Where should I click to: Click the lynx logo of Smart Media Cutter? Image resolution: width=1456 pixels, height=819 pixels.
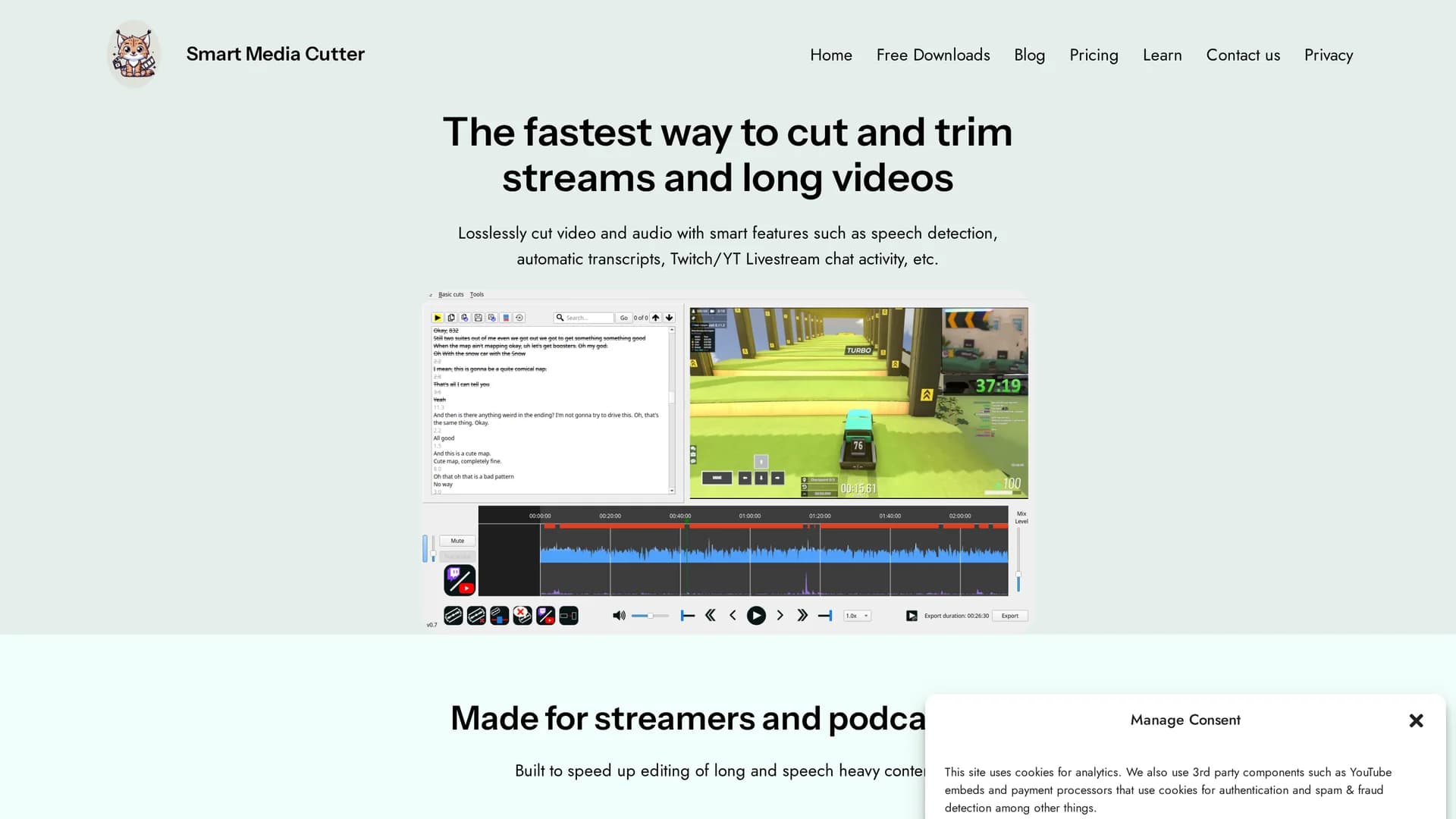pyautogui.click(x=133, y=54)
